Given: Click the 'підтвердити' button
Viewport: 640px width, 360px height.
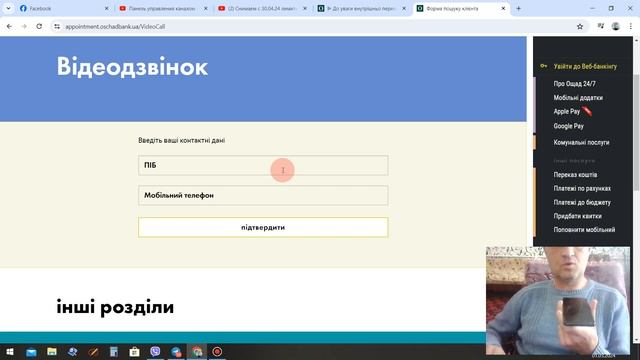Looking at the screenshot, I should (263, 227).
